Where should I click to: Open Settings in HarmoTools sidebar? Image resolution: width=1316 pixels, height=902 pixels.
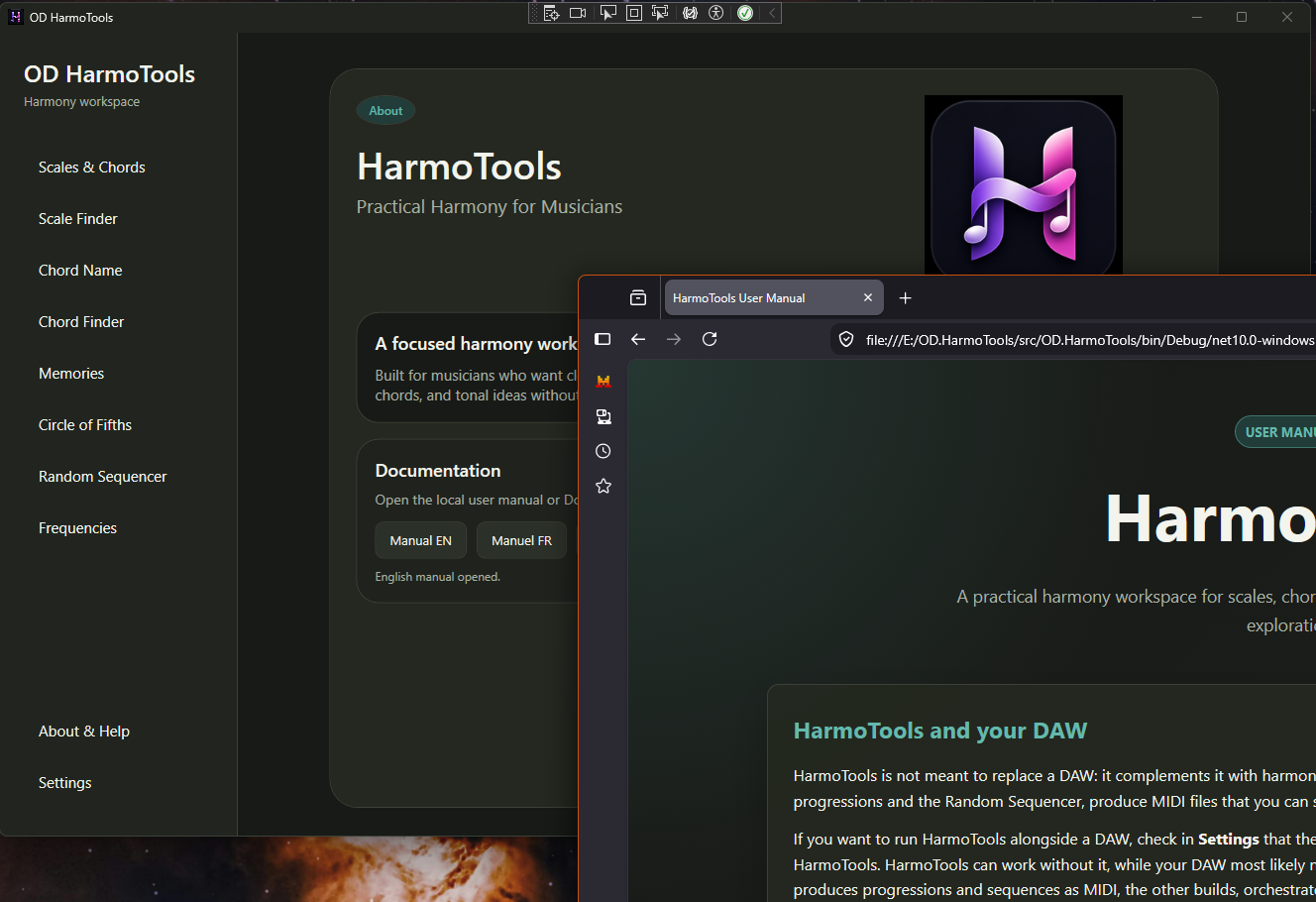[65, 783]
